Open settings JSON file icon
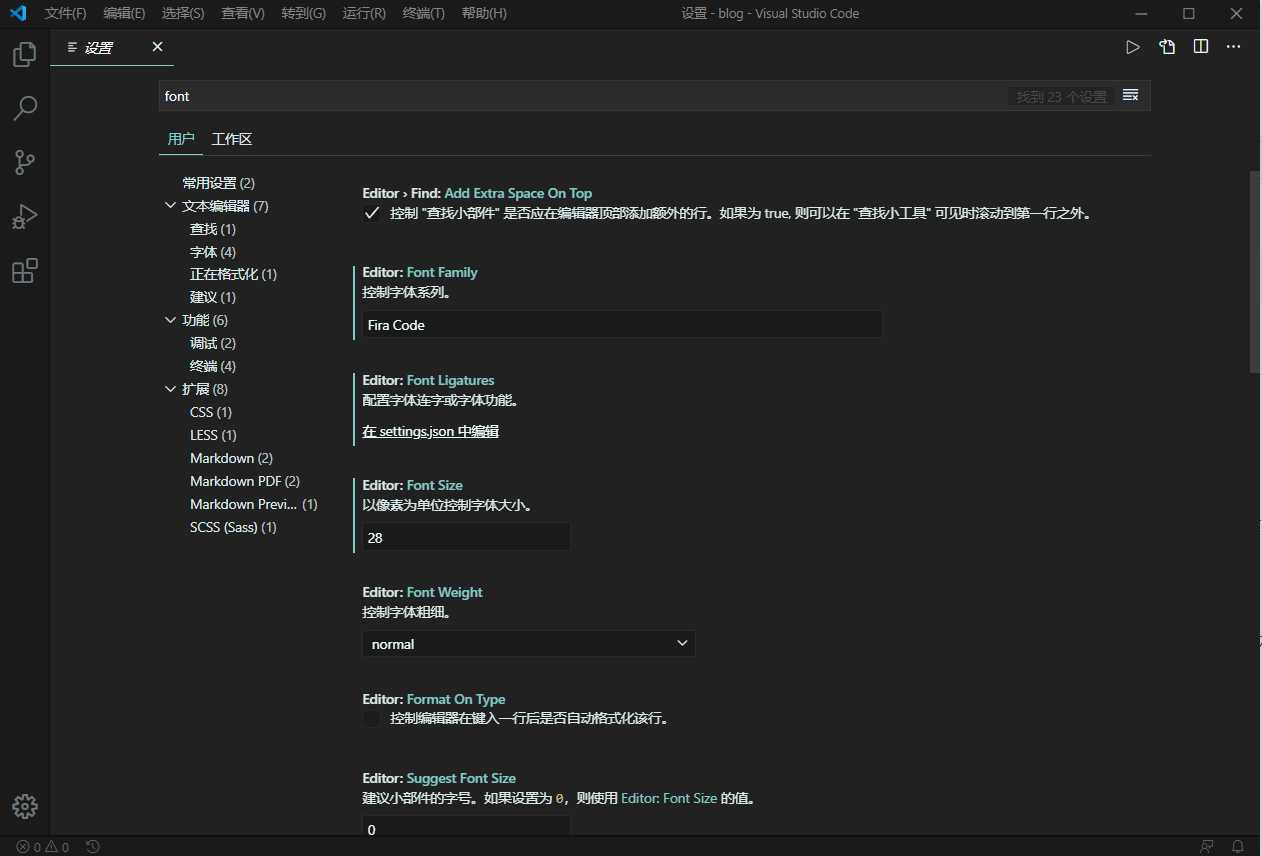 (1167, 47)
